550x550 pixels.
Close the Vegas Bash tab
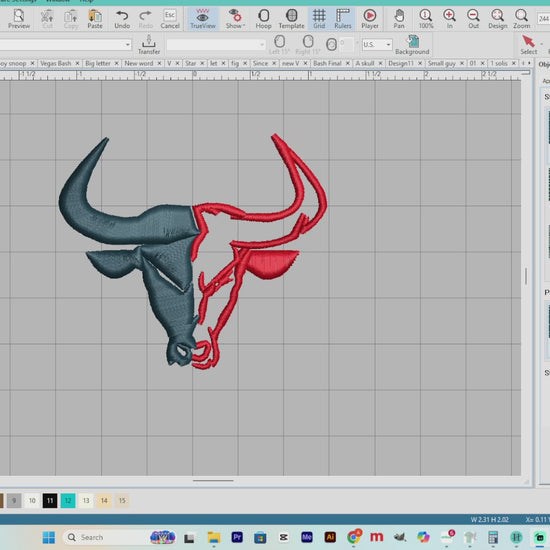(x=78, y=63)
